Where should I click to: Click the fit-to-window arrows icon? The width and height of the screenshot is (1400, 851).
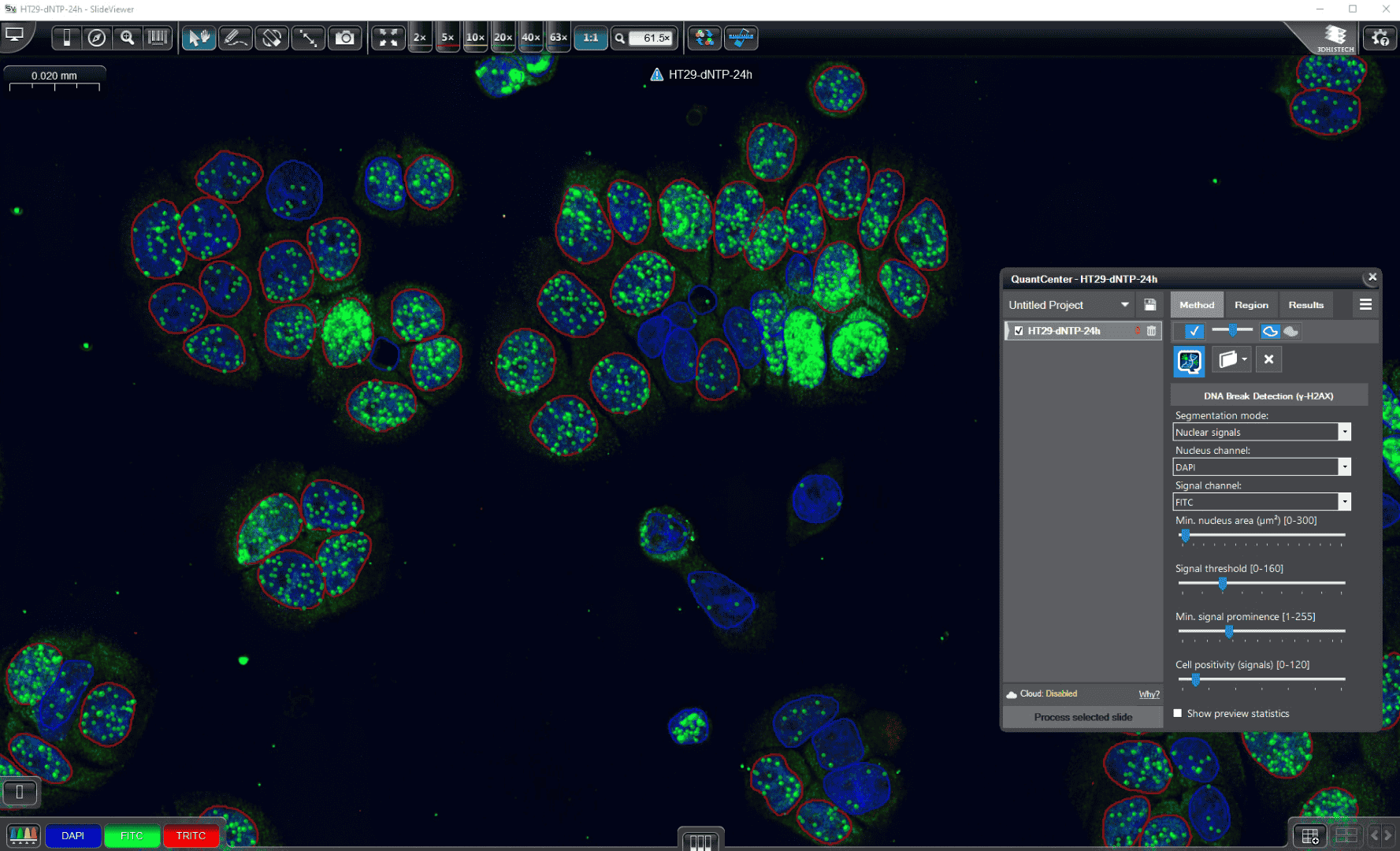pos(388,38)
